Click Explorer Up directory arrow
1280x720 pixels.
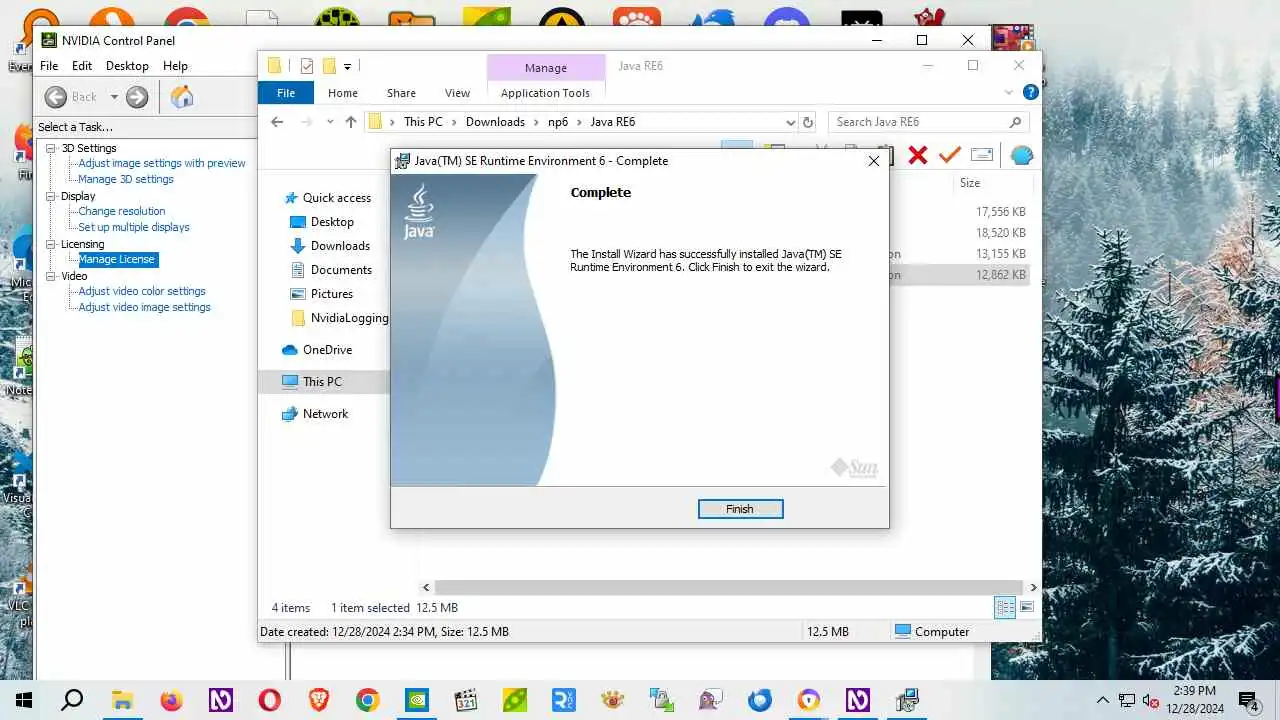coord(350,122)
